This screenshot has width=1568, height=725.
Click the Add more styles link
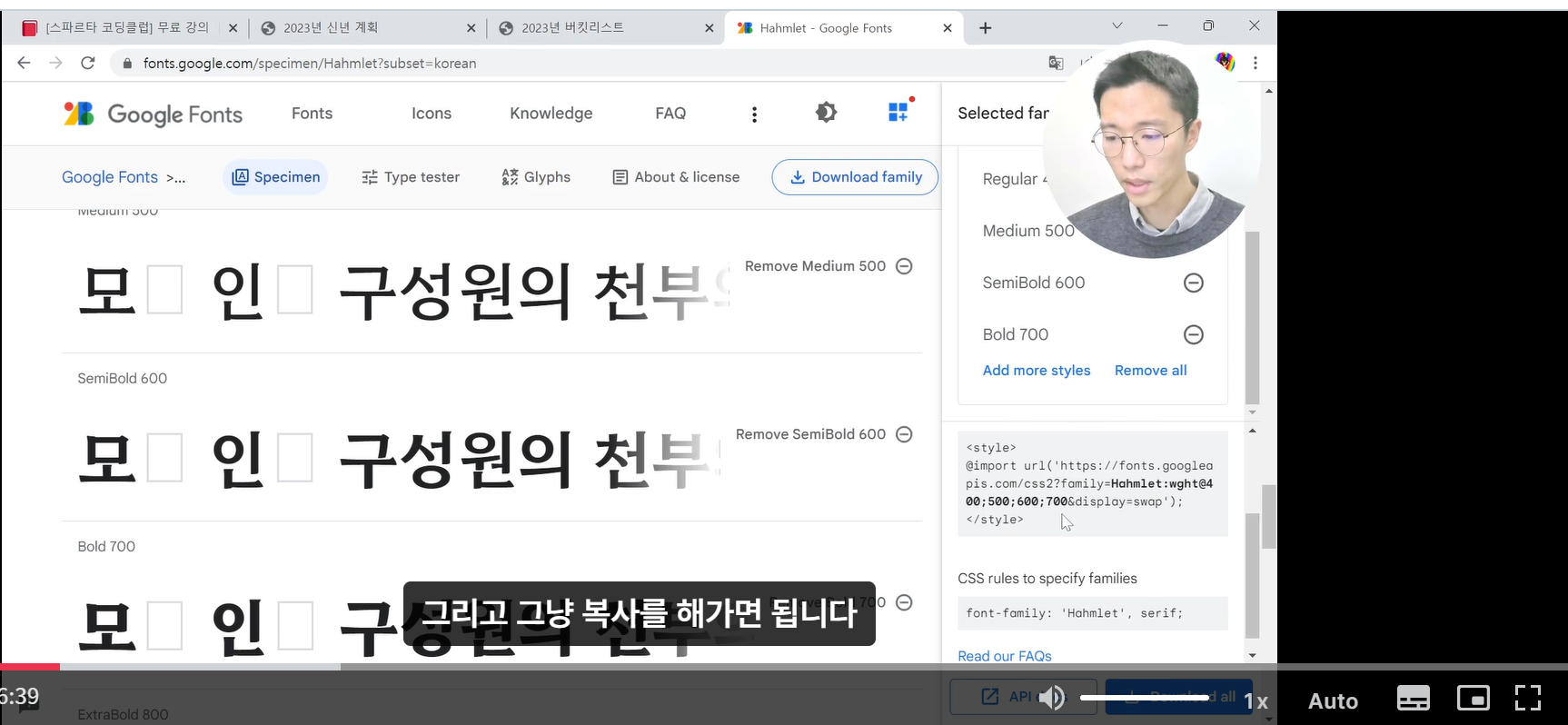1037,371
